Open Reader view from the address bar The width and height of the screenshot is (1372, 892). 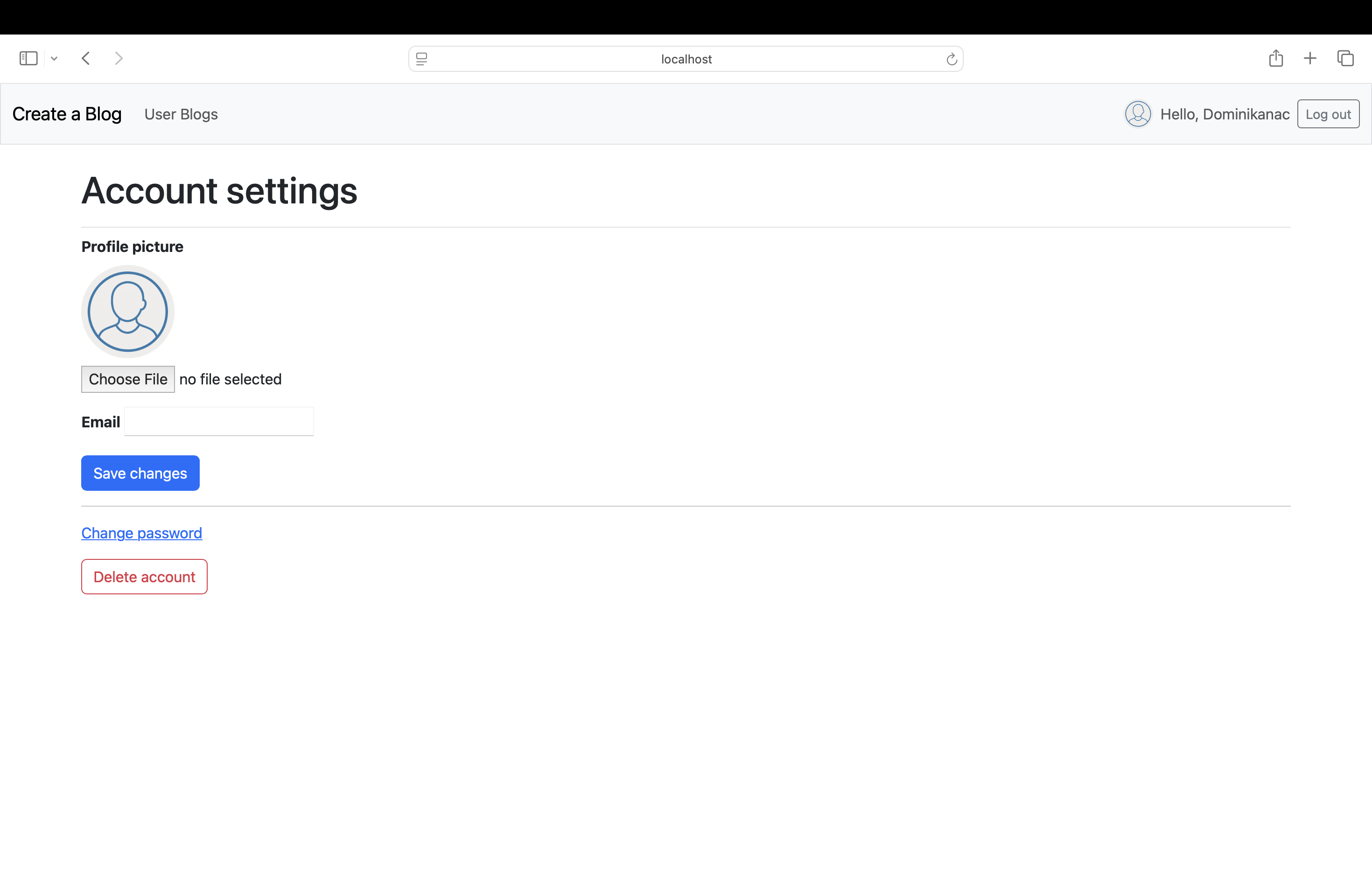(421, 59)
